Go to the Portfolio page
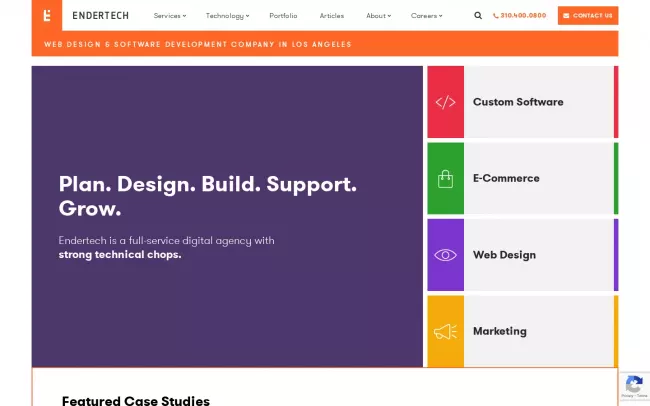The width and height of the screenshot is (650, 406). point(283,16)
